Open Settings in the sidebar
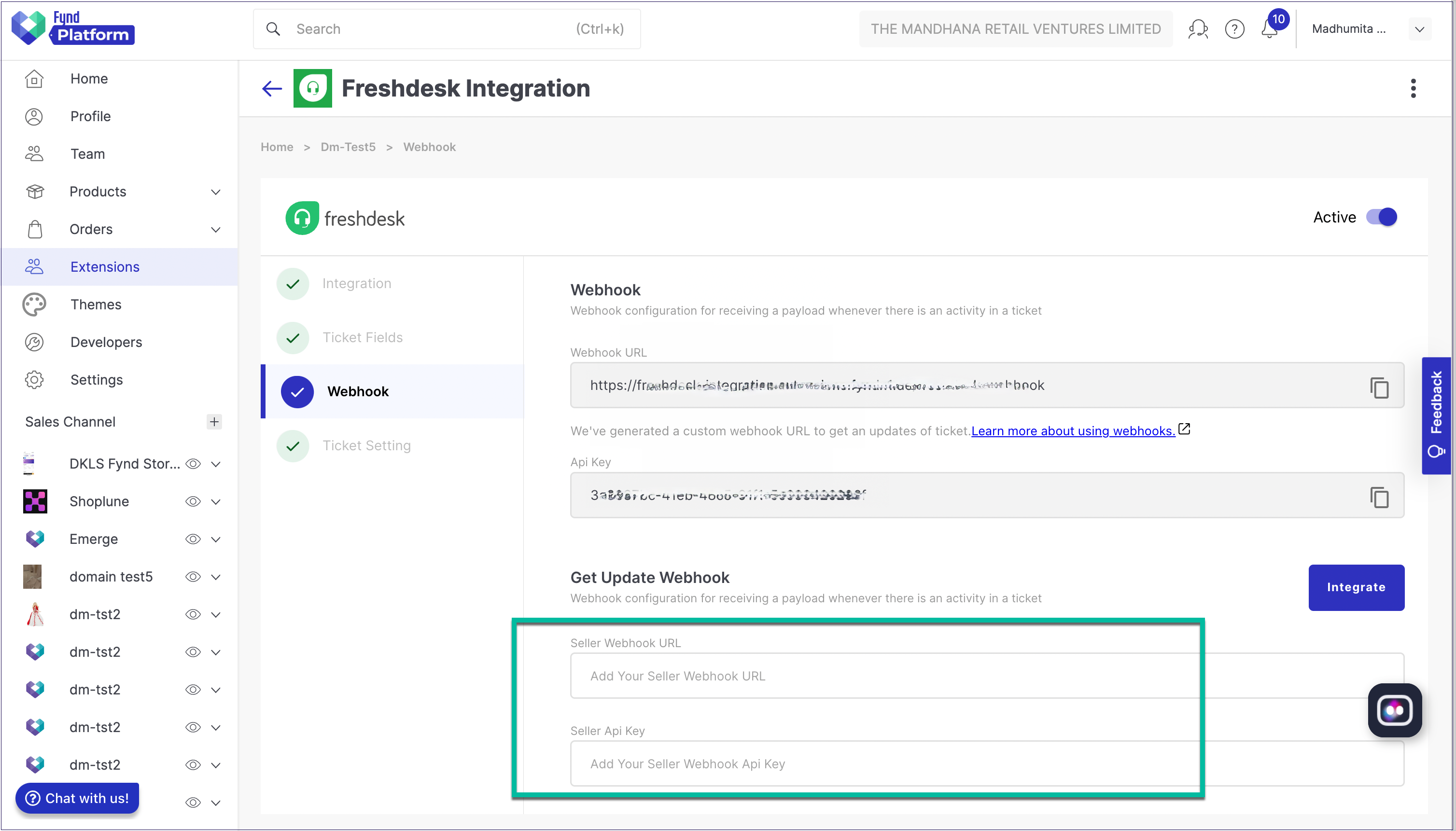 (119, 379)
